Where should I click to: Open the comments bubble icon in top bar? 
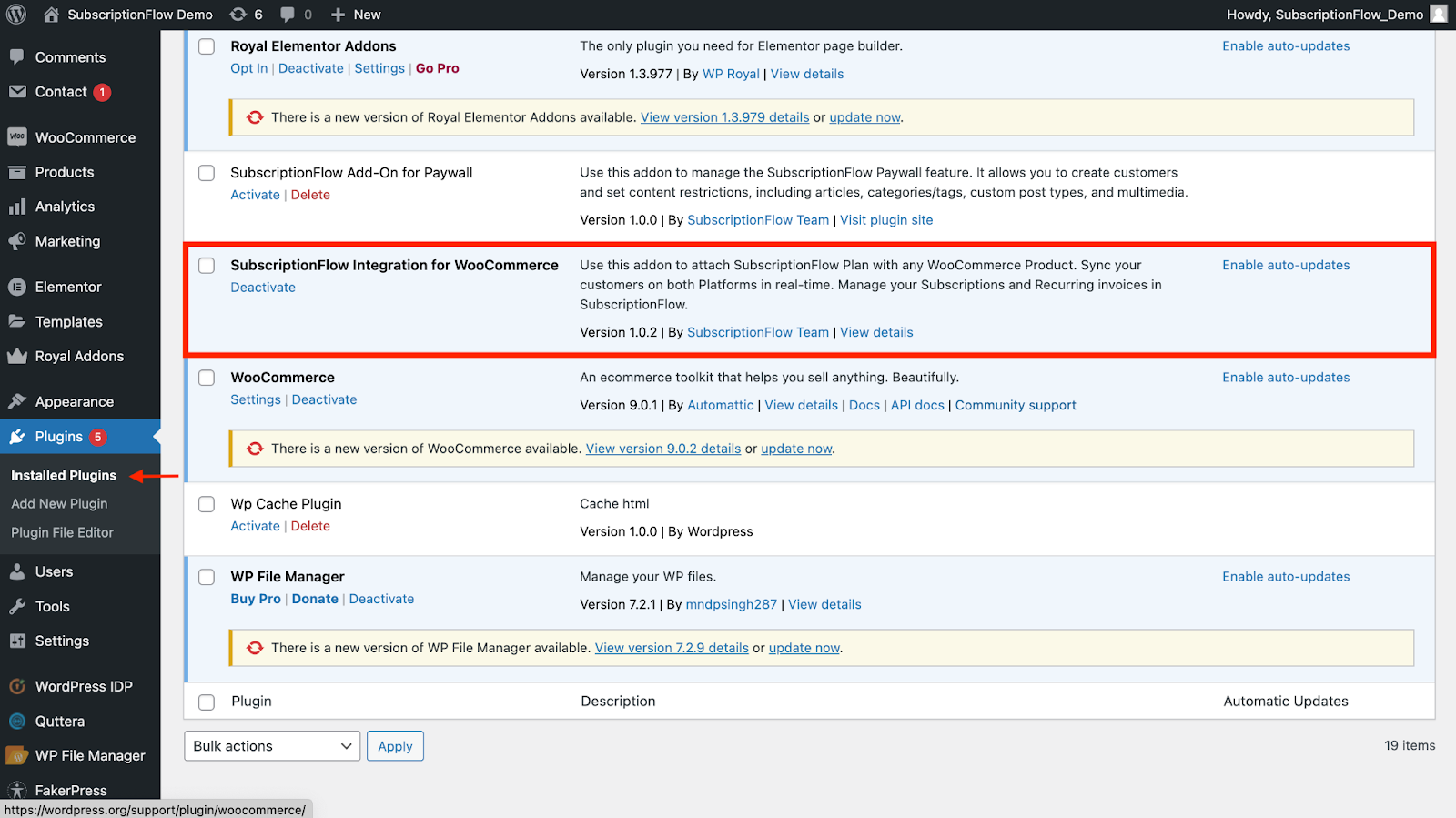(288, 15)
